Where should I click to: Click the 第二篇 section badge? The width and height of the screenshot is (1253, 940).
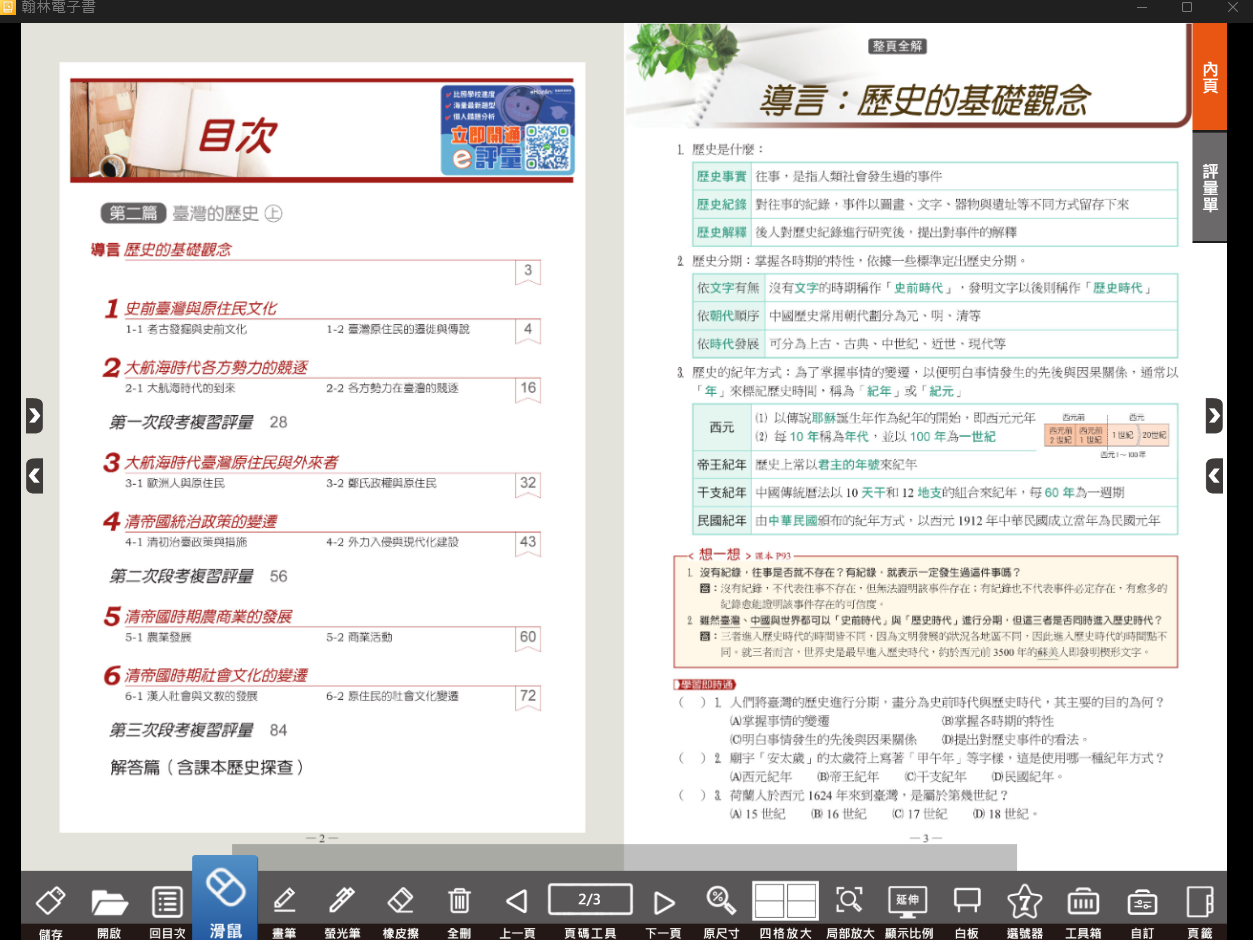click(134, 214)
